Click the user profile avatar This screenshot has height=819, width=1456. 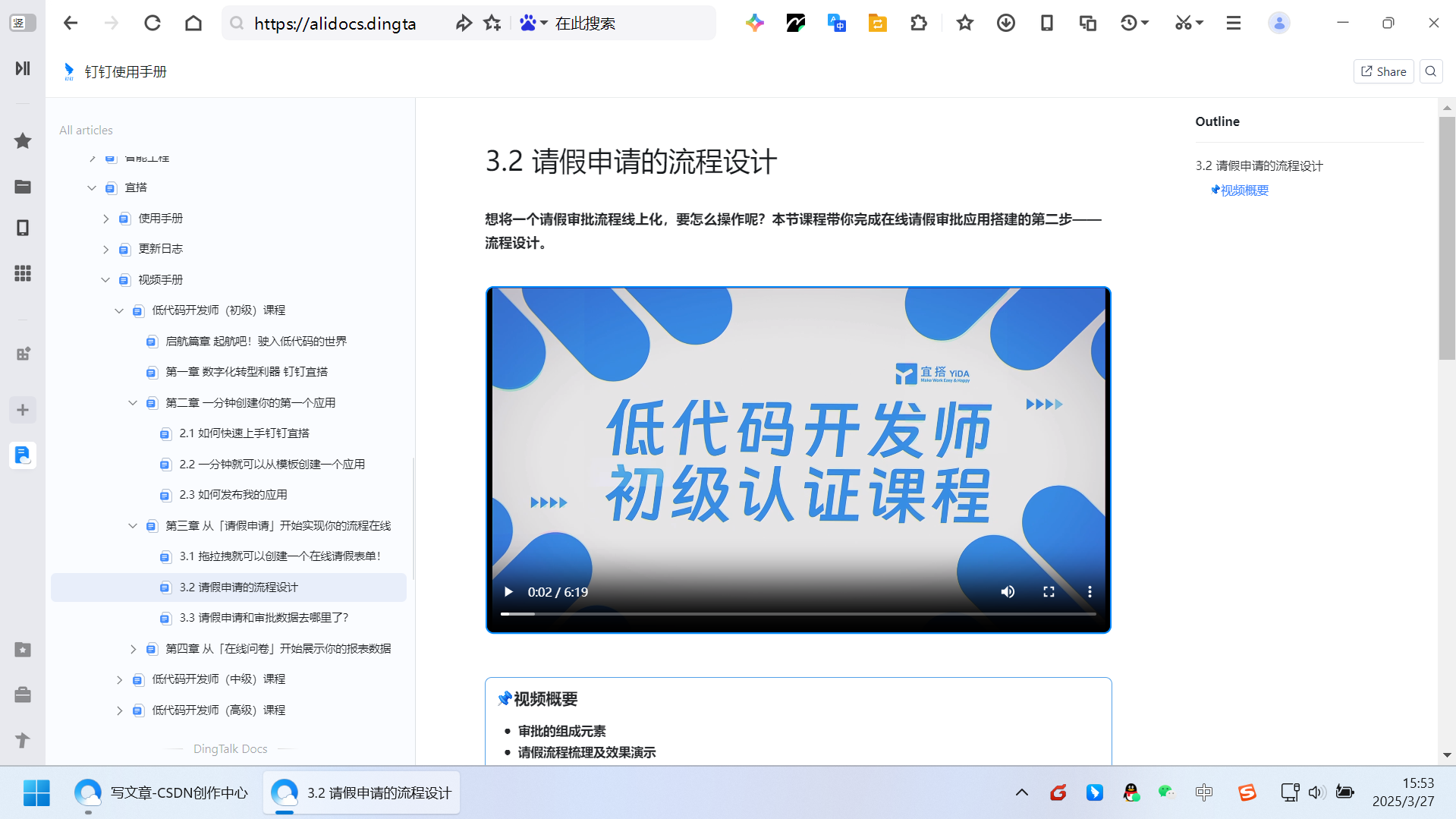tap(1279, 23)
